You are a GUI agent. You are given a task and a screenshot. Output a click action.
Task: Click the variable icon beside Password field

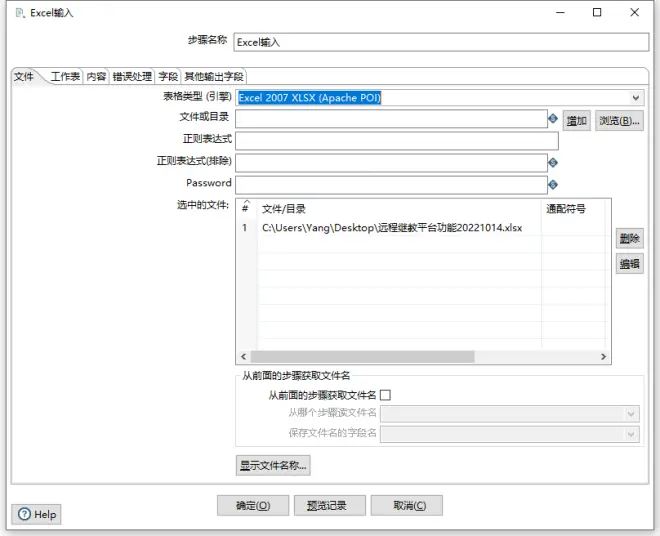tap(553, 184)
